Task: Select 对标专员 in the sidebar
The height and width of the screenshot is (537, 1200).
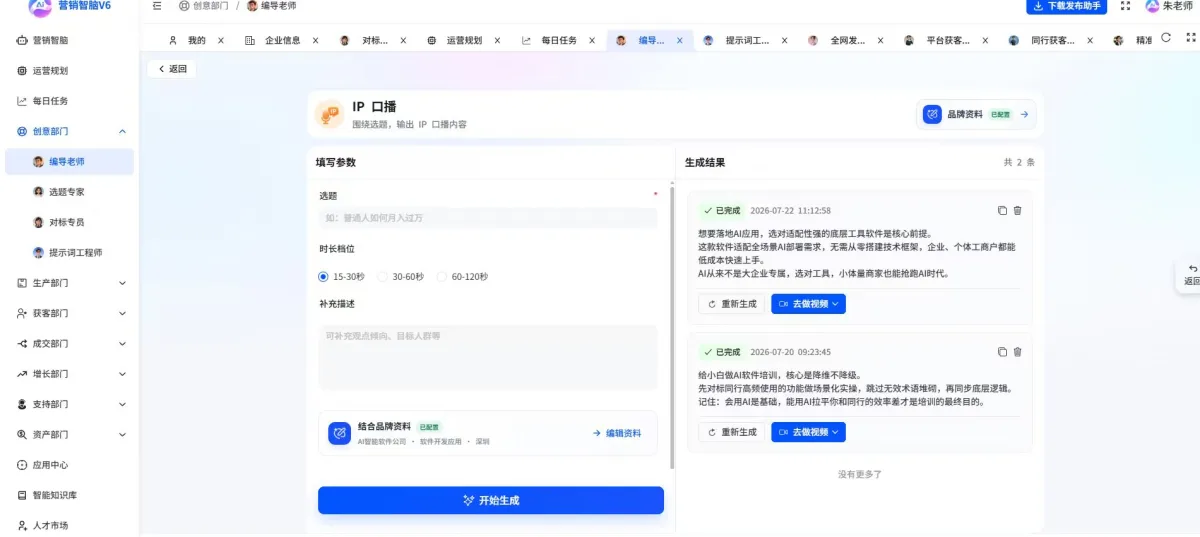Action: click(69, 222)
